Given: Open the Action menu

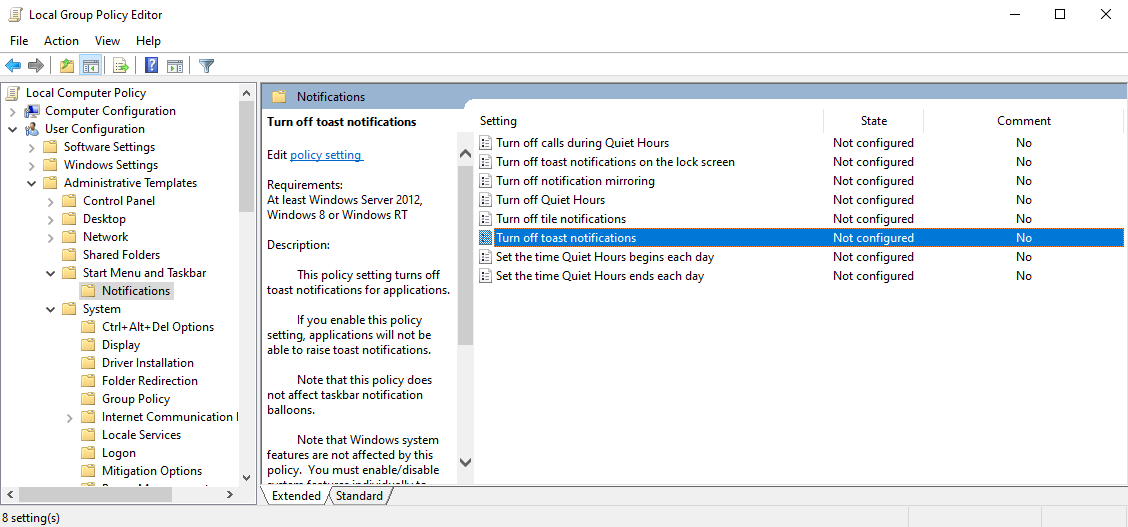Looking at the screenshot, I should click(x=61, y=41).
